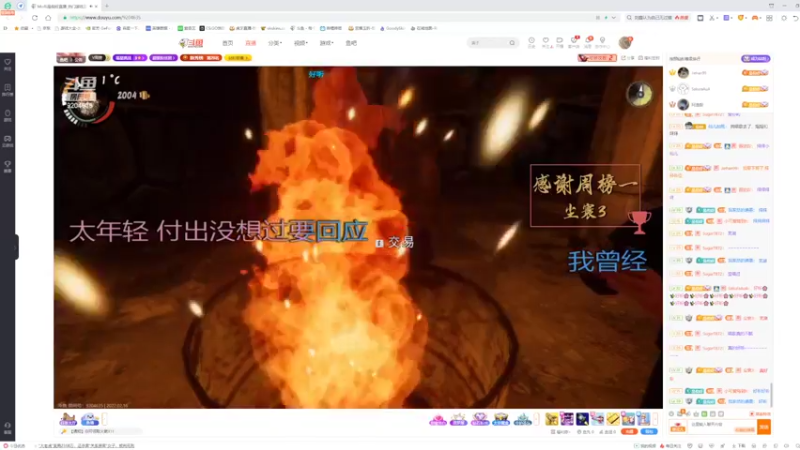Click the emoji icon in chat toolbar
Viewport: 800px width, 450px height.
pos(671,414)
